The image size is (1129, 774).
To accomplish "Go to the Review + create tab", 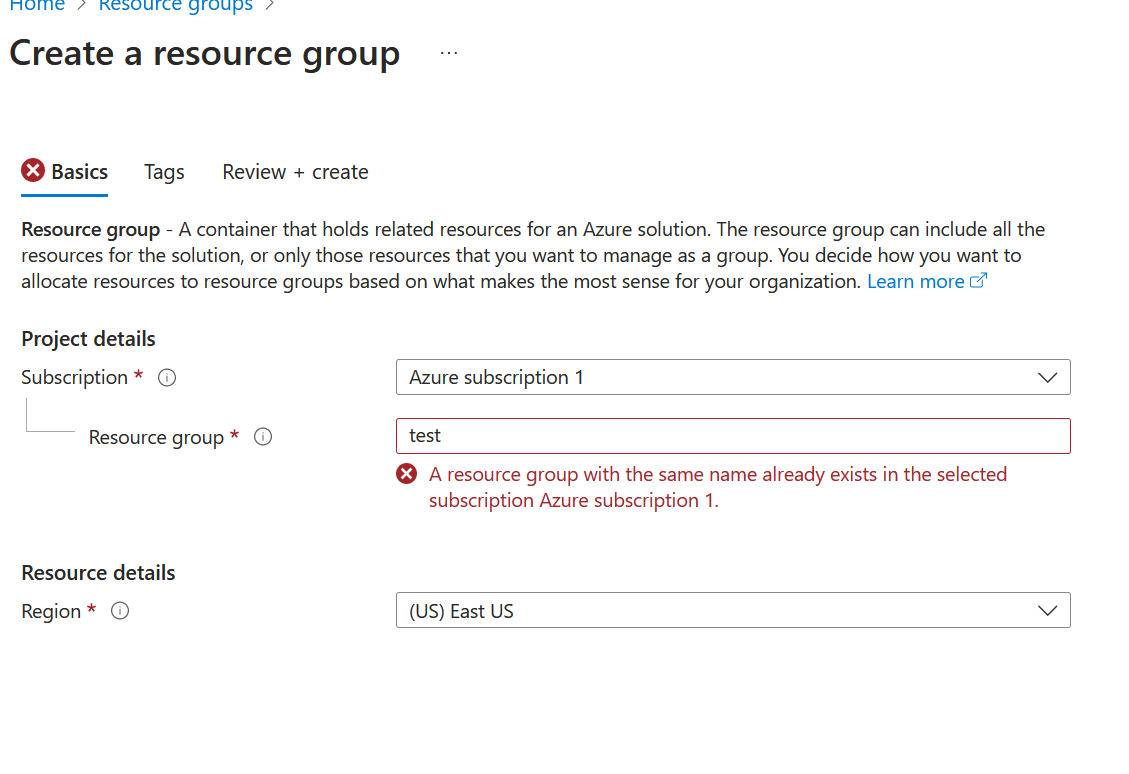I will coord(295,172).
